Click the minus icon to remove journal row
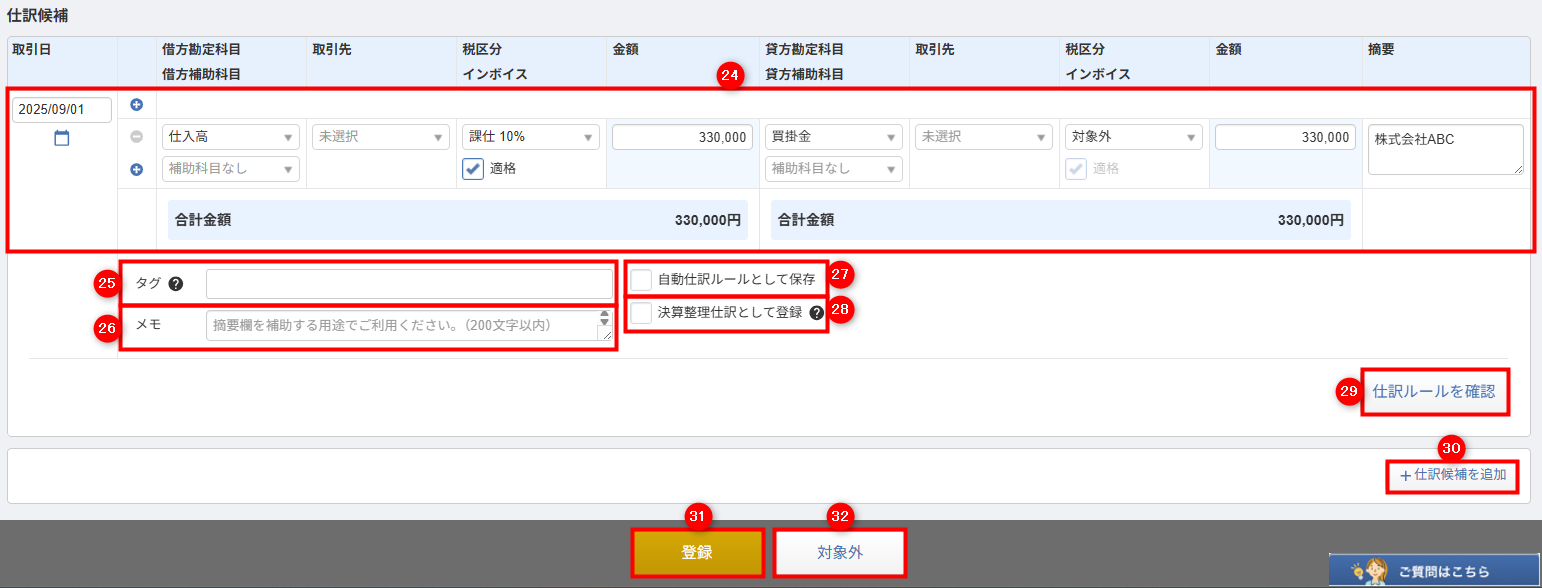 tap(137, 137)
